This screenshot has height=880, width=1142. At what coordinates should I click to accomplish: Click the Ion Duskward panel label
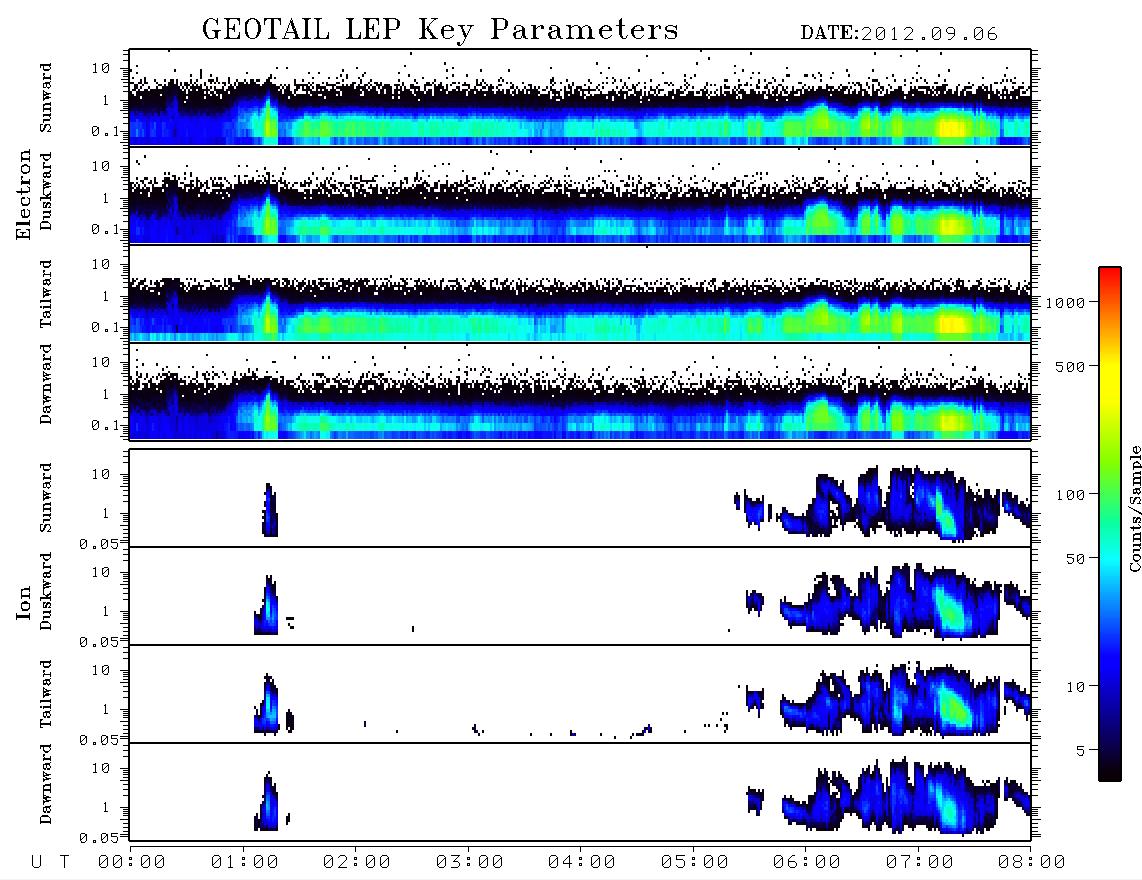pos(45,591)
